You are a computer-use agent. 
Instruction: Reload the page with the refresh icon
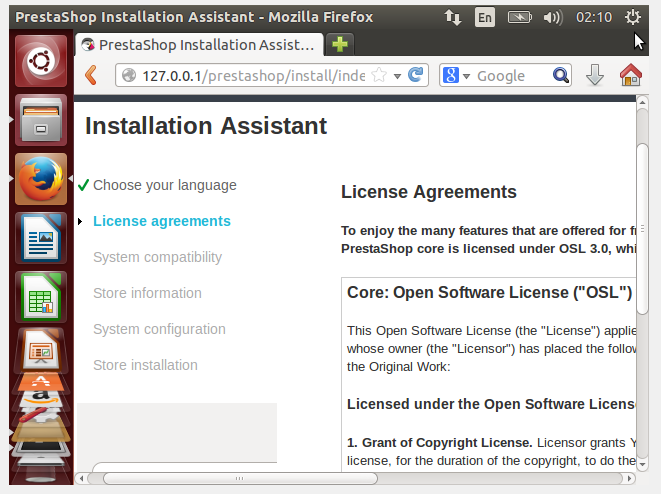coord(416,75)
